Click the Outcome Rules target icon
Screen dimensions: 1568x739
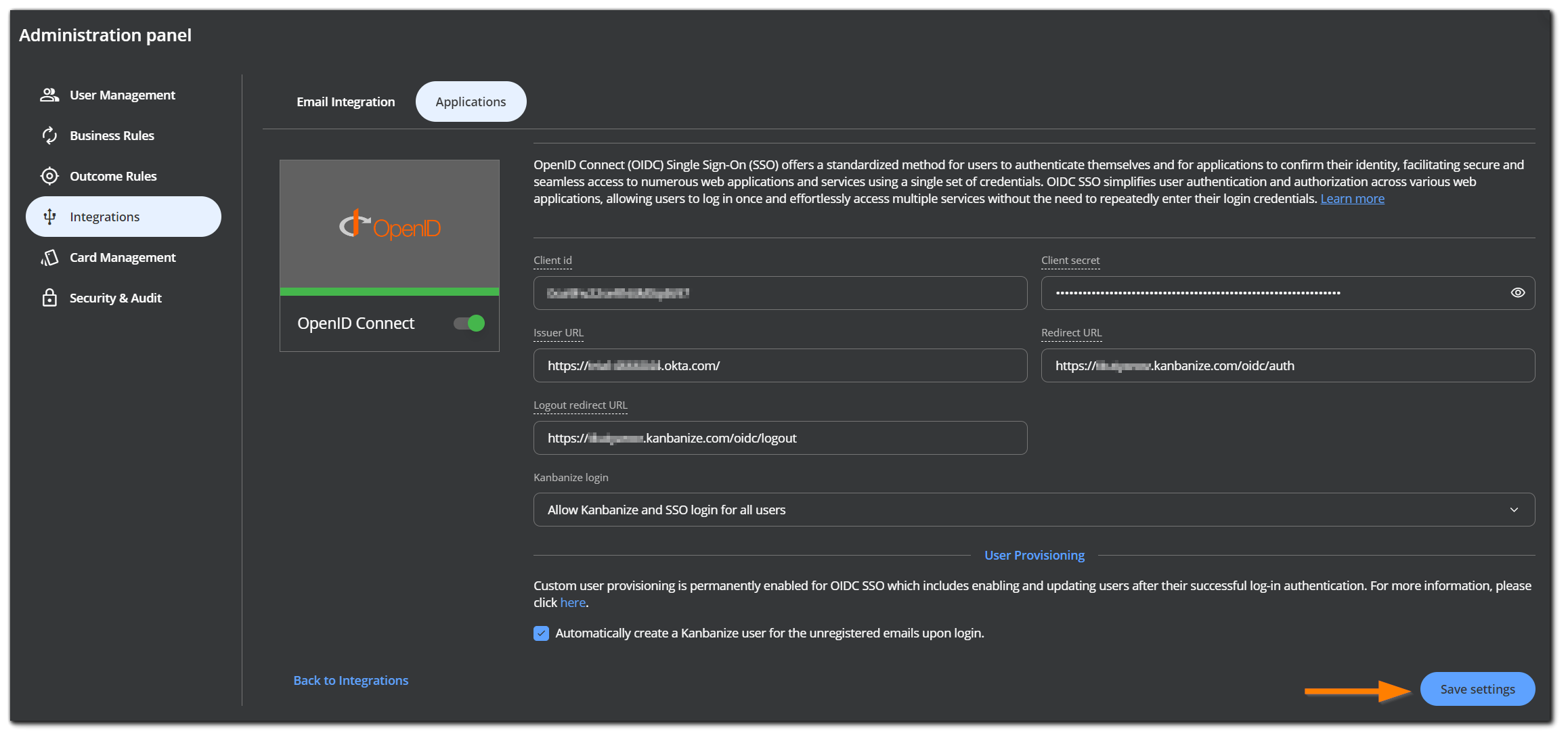tap(49, 176)
